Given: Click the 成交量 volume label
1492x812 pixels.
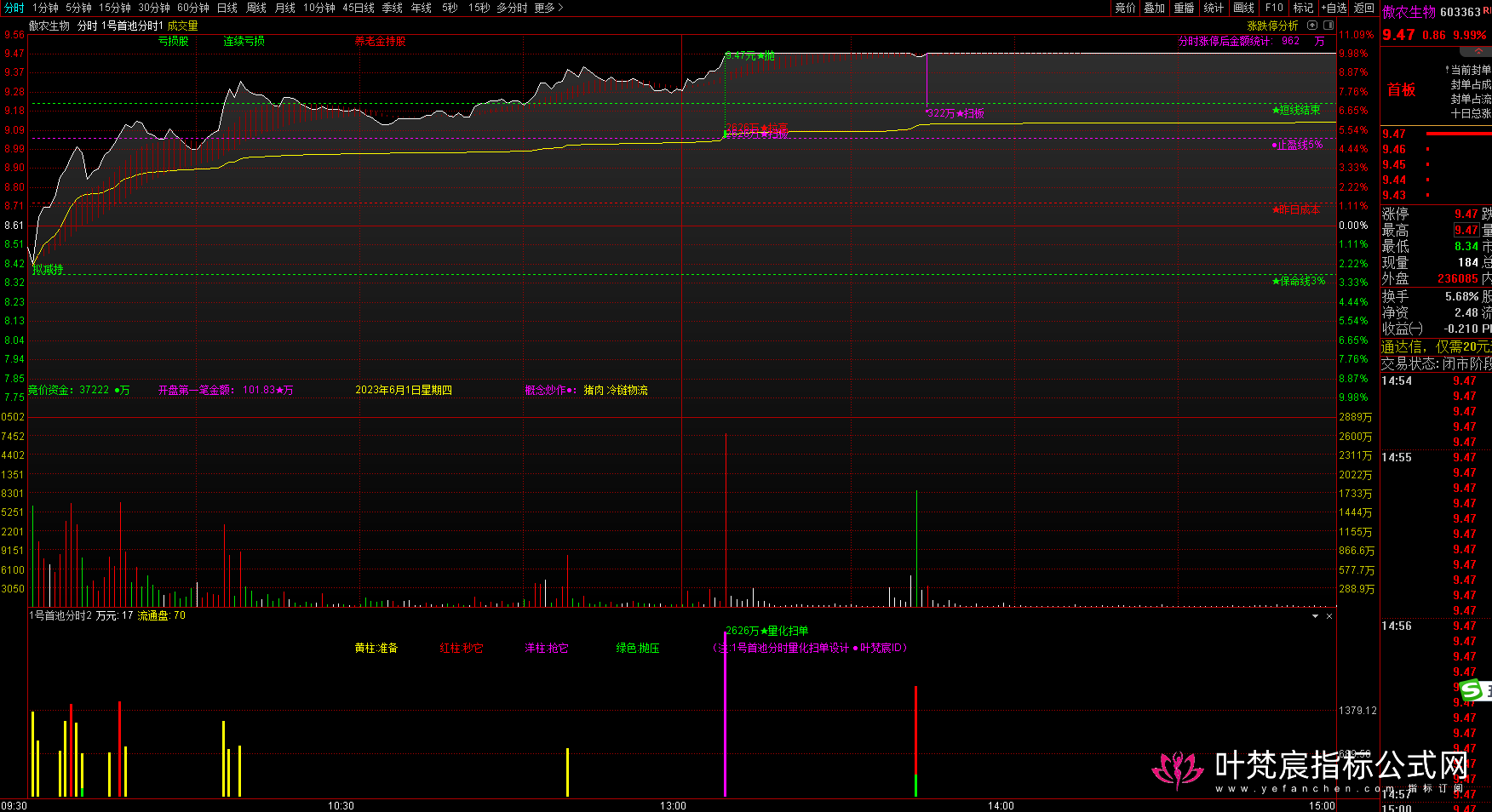Looking at the screenshot, I should pos(182,26).
